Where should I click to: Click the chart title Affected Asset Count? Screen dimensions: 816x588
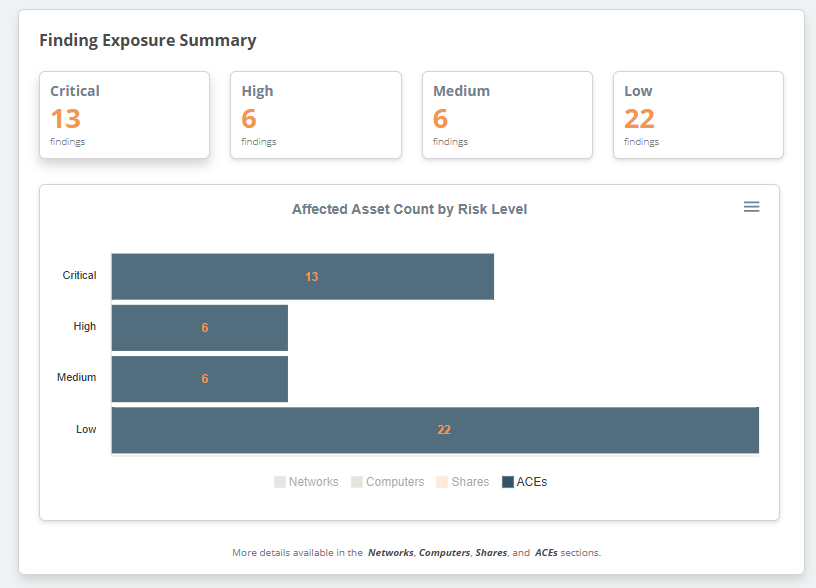coord(409,209)
